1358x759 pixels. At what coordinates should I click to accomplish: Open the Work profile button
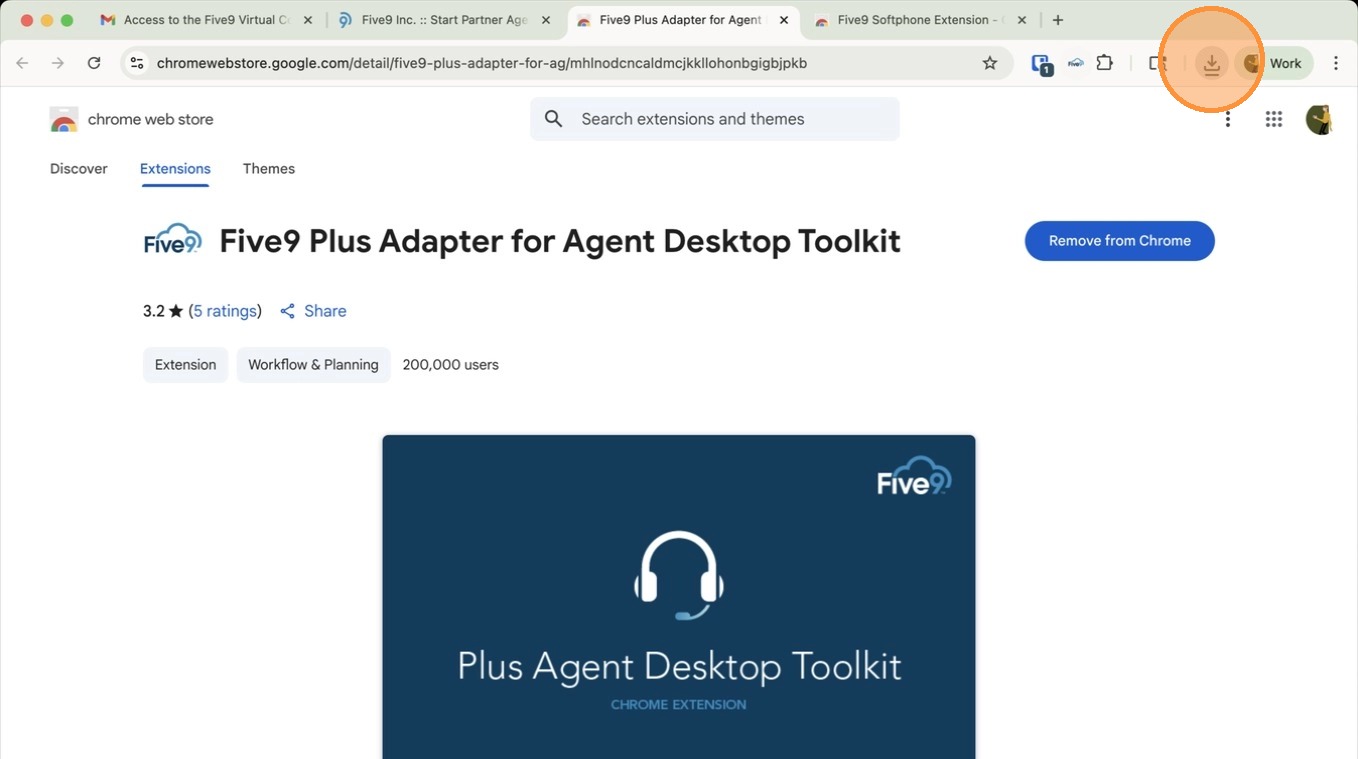(1273, 63)
